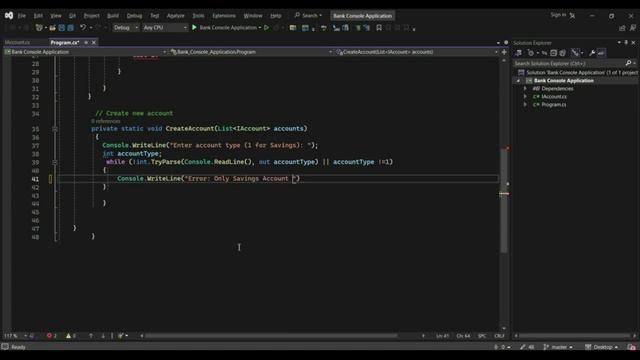Click editor vertical scrollbar thumb
640x360 pixels.
coord(504,200)
